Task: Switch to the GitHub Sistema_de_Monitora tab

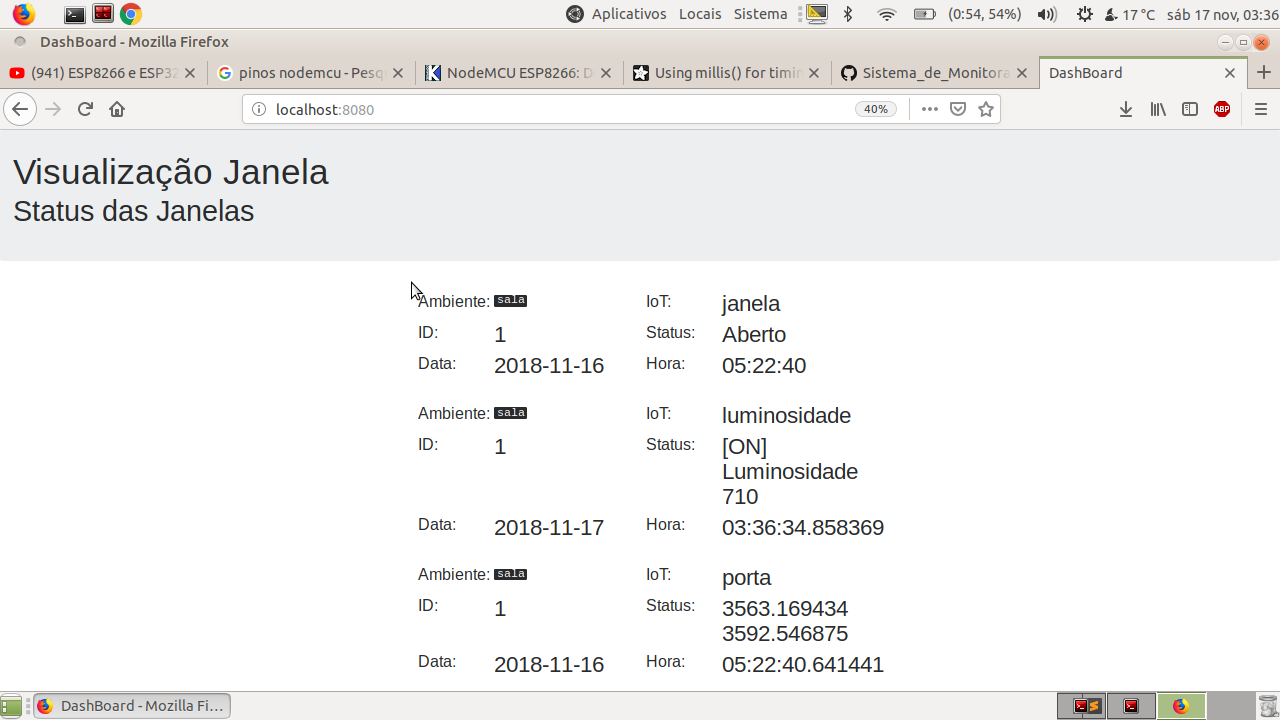Action: 935,73
